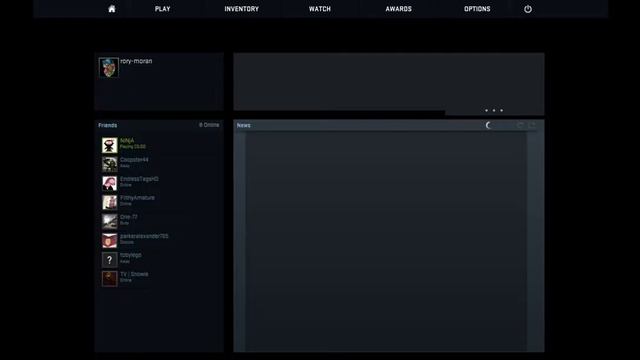Select NiNjA's avatar in Friends list

click(x=109, y=145)
